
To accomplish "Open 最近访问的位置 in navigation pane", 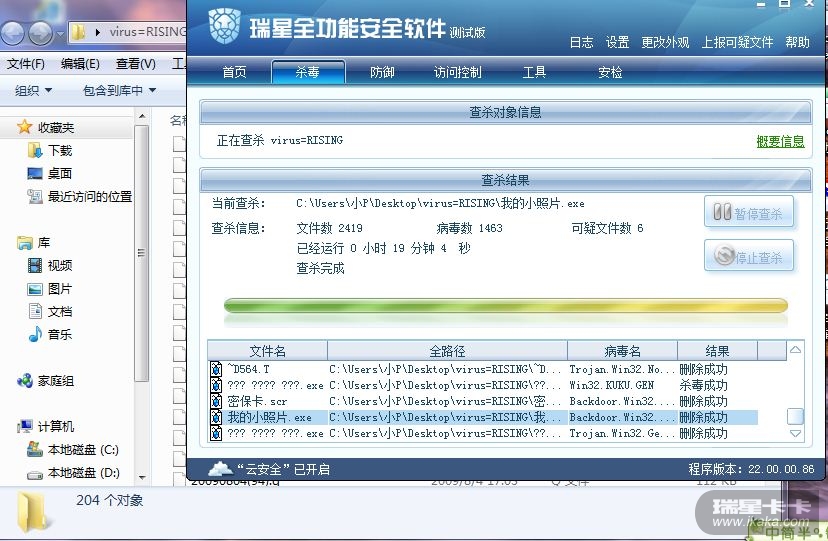I will 90,196.
